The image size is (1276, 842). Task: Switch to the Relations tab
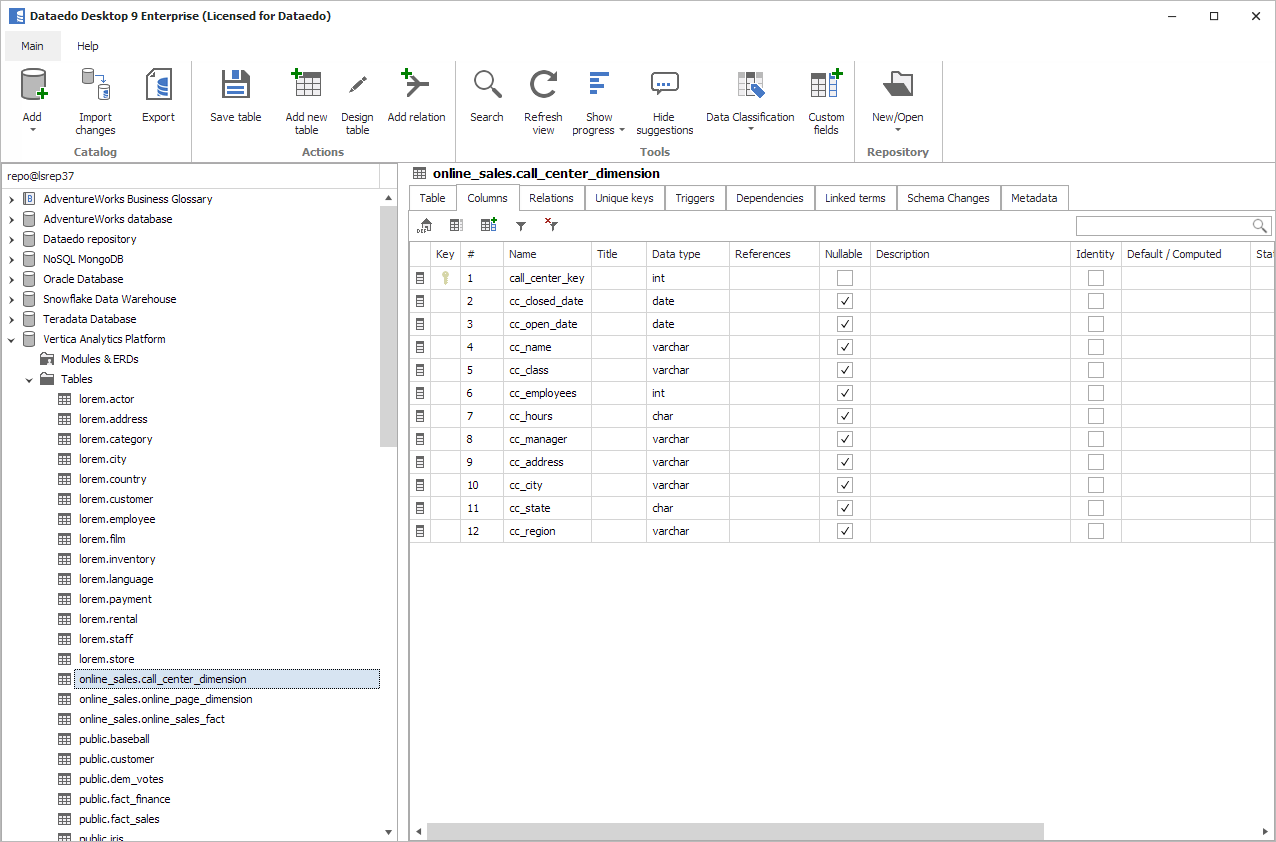pyautogui.click(x=551, y=198)
